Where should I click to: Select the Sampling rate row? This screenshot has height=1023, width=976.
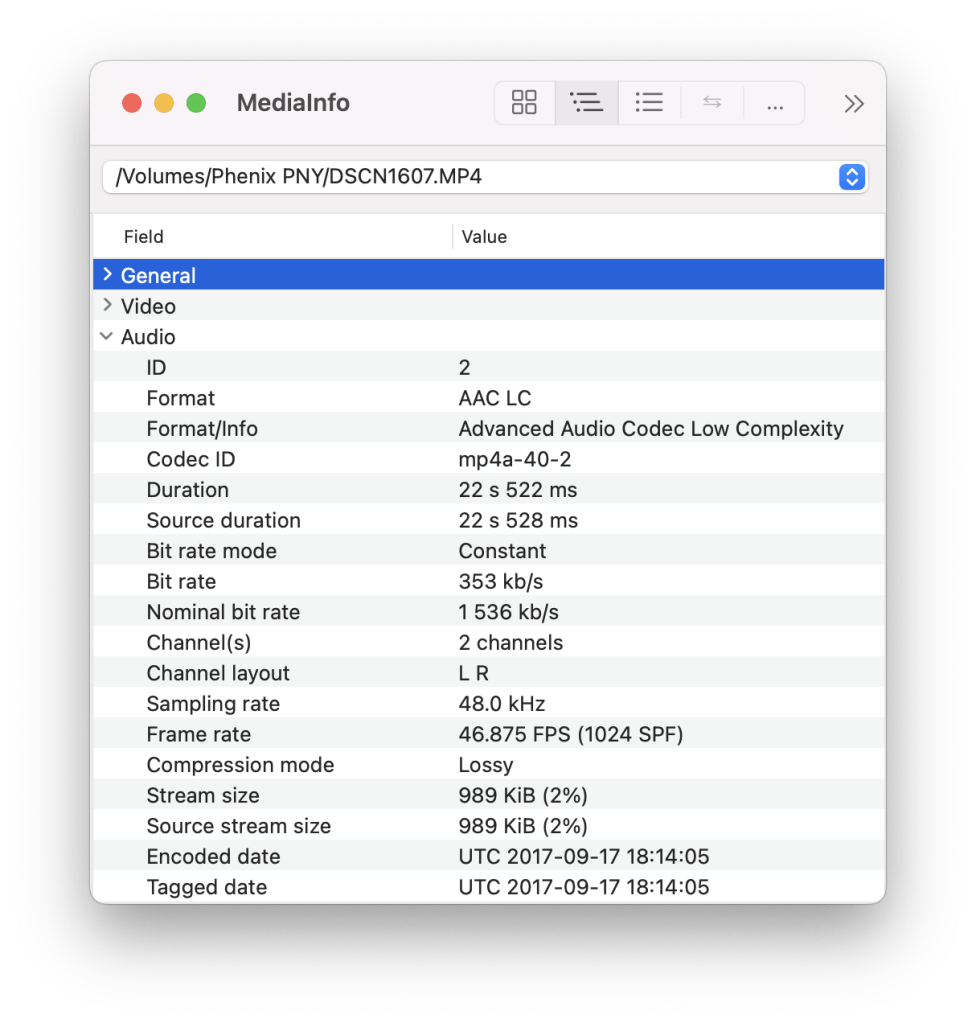213,704
